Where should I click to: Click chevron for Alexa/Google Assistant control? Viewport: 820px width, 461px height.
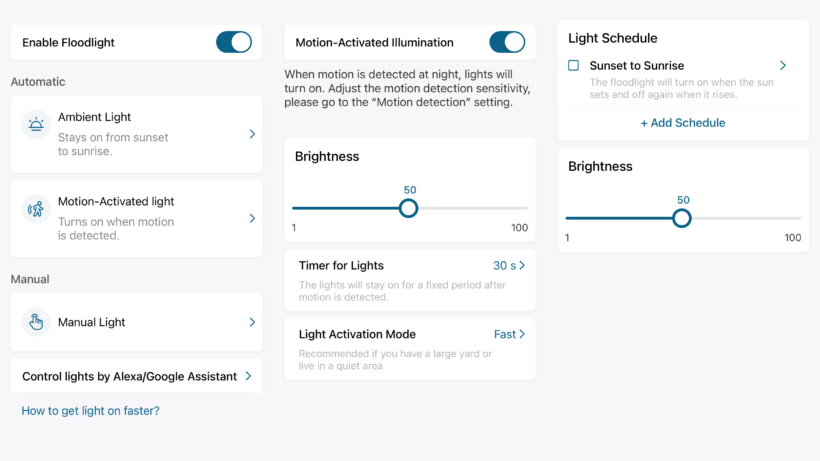[x=248, y=376]
